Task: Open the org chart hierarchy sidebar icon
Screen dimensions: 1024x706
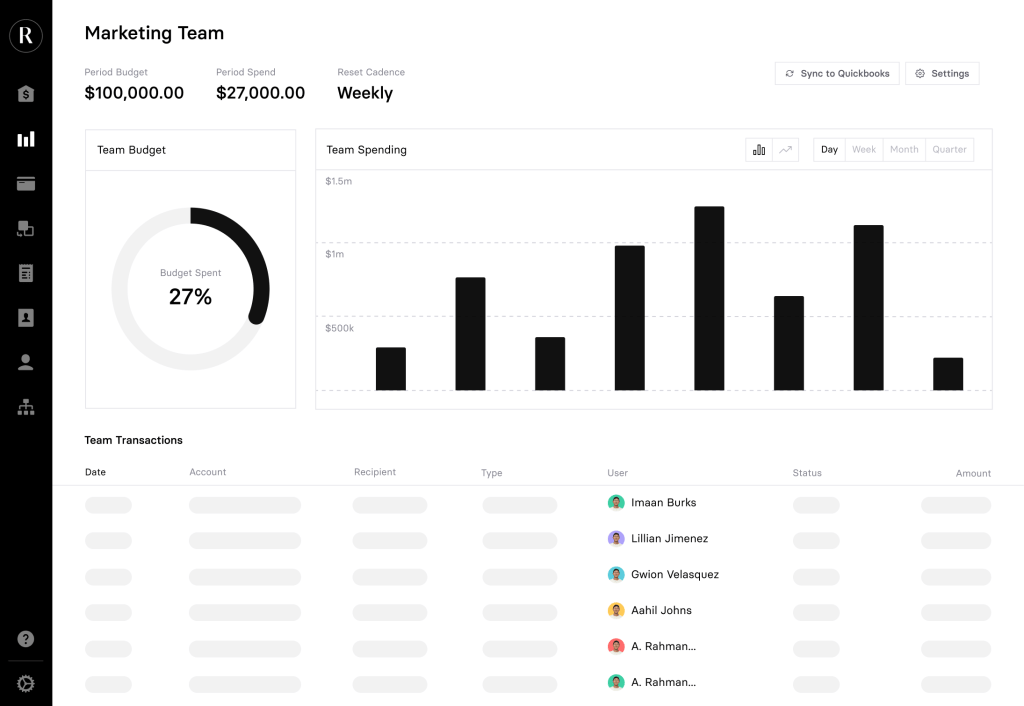Action: [25, 407]
